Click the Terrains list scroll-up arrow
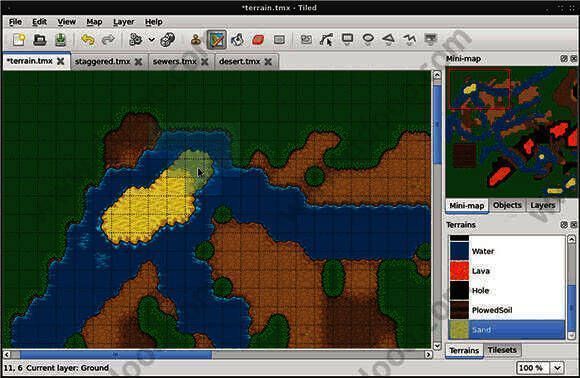Screen dimensions: 580x378 tap(571, 239)
